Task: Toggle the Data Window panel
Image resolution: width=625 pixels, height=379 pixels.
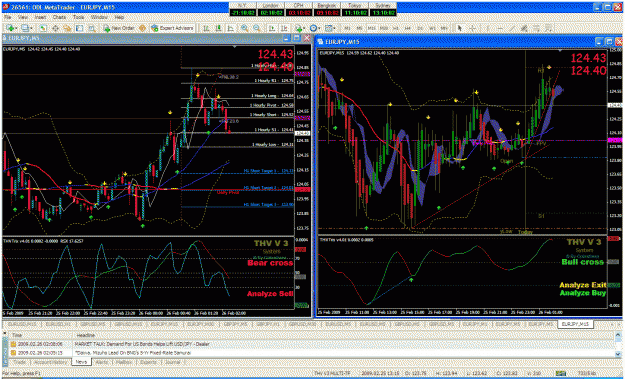Action: pos(55,28)
